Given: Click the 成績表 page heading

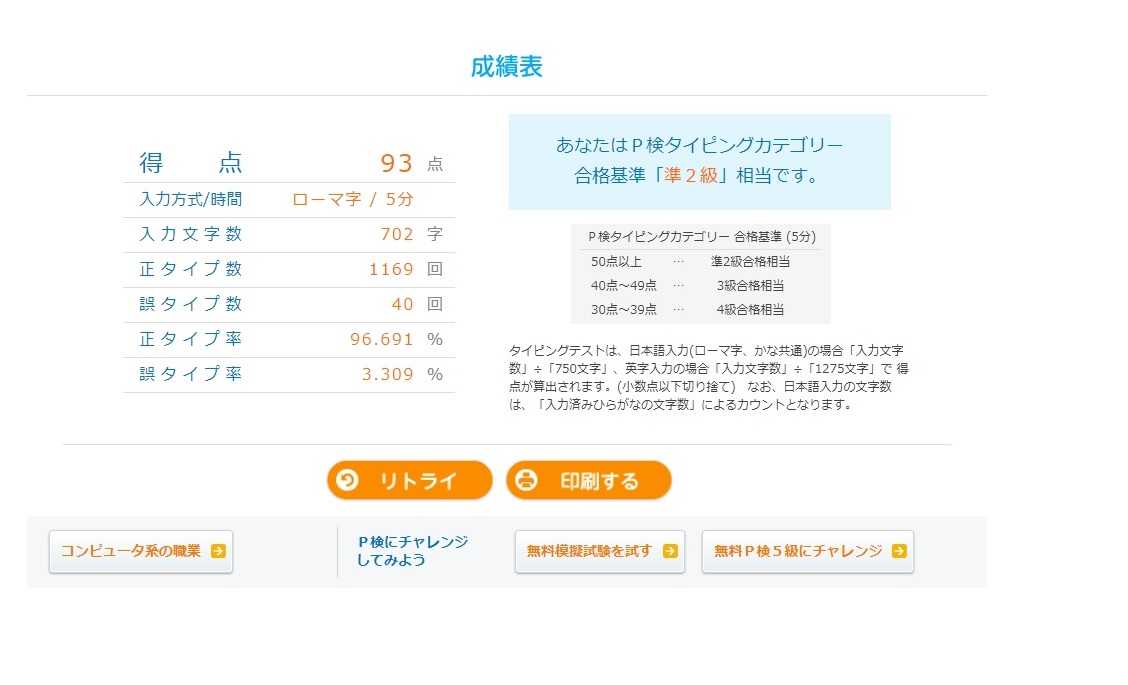Looking at the screenshot, I should (506, 66).
